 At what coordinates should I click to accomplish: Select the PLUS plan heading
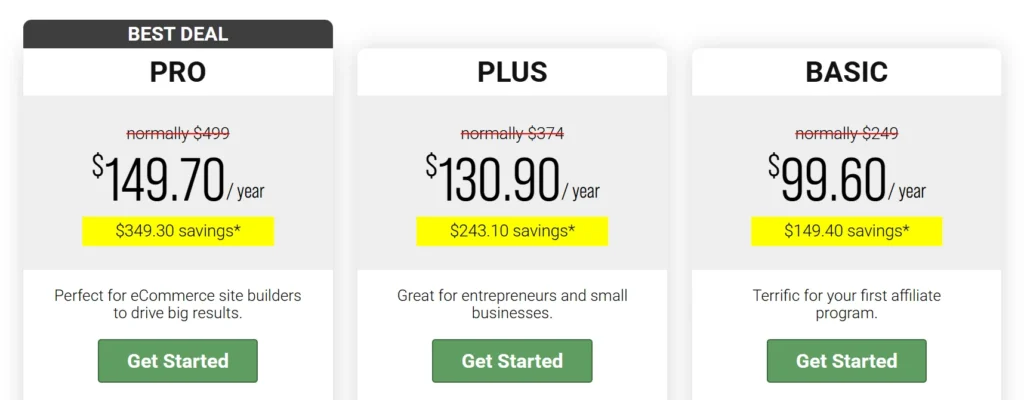(512, 72)
